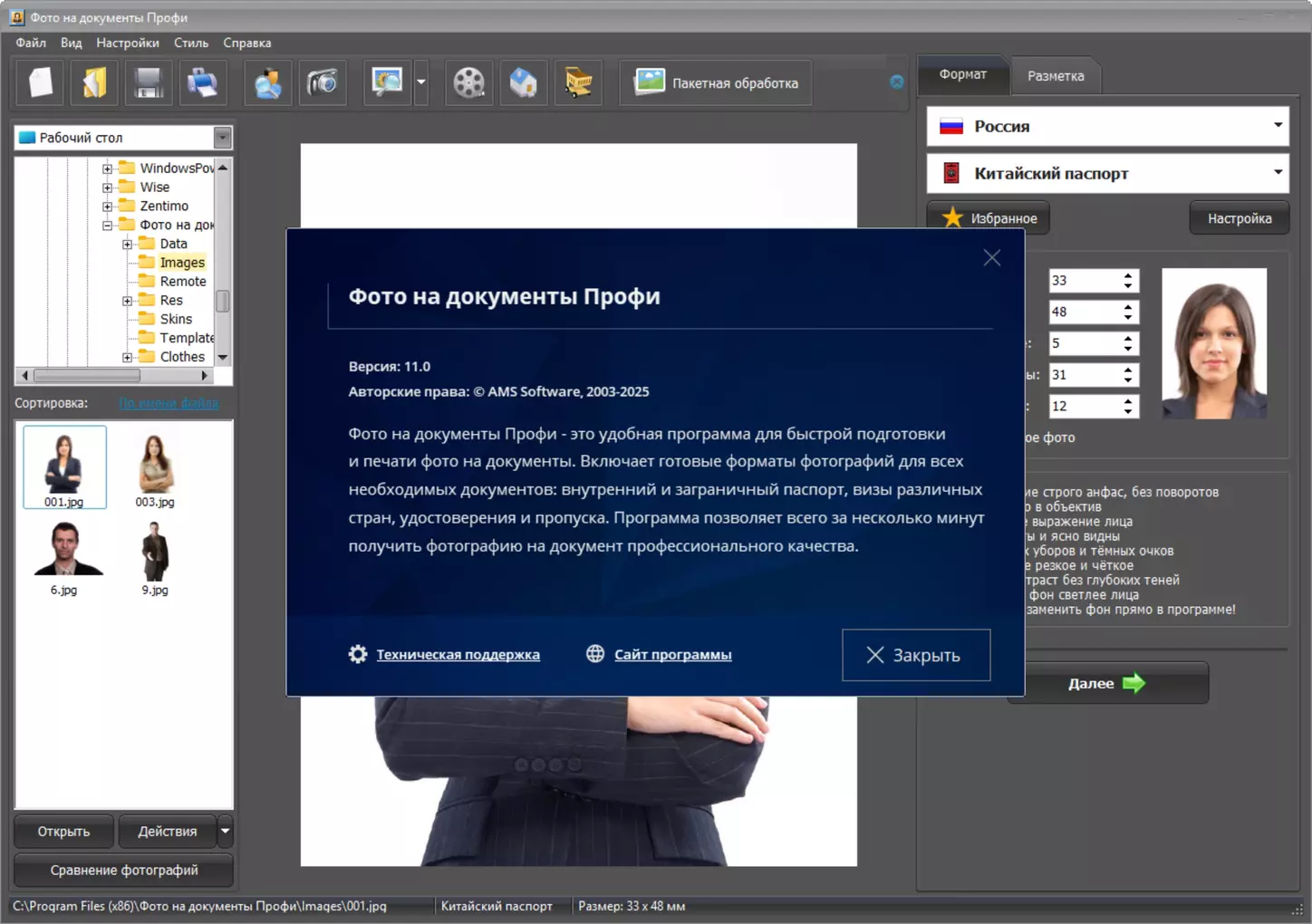Click the sample woman portrait preview
Viewport: 1312px width, 924px height.
tap(1214, 343)
